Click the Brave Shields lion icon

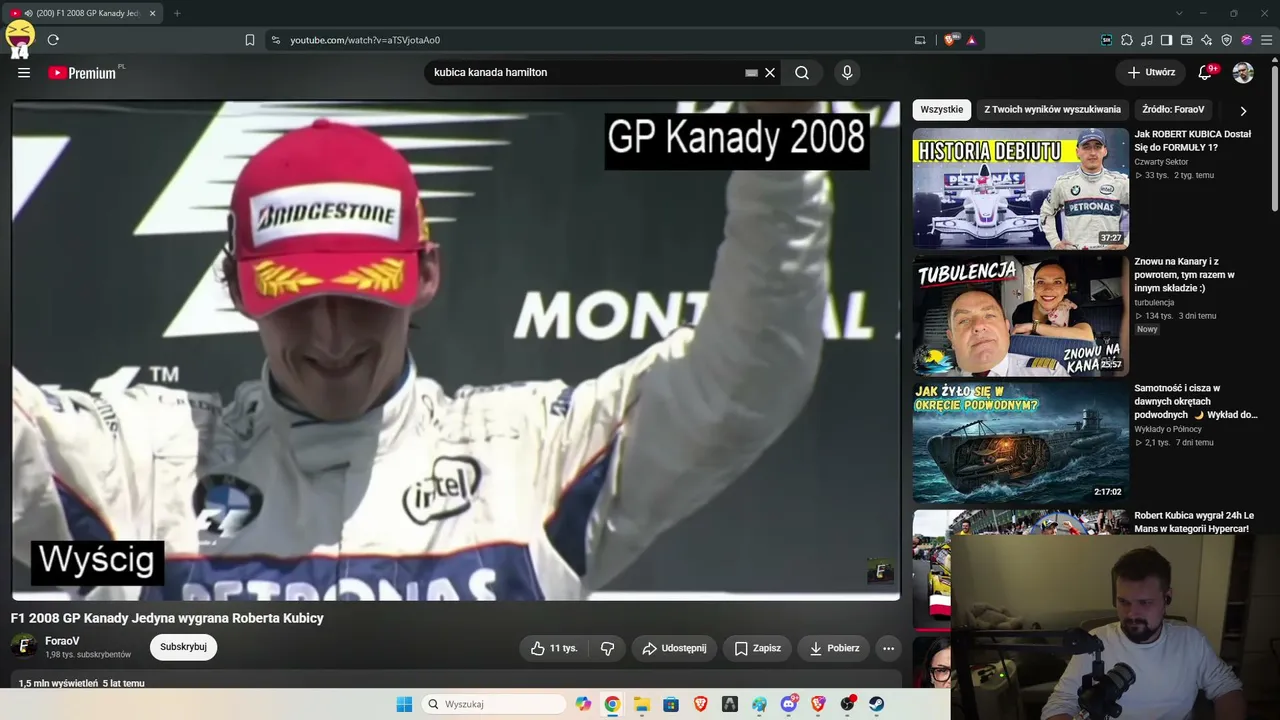click(x=950, y=40)
